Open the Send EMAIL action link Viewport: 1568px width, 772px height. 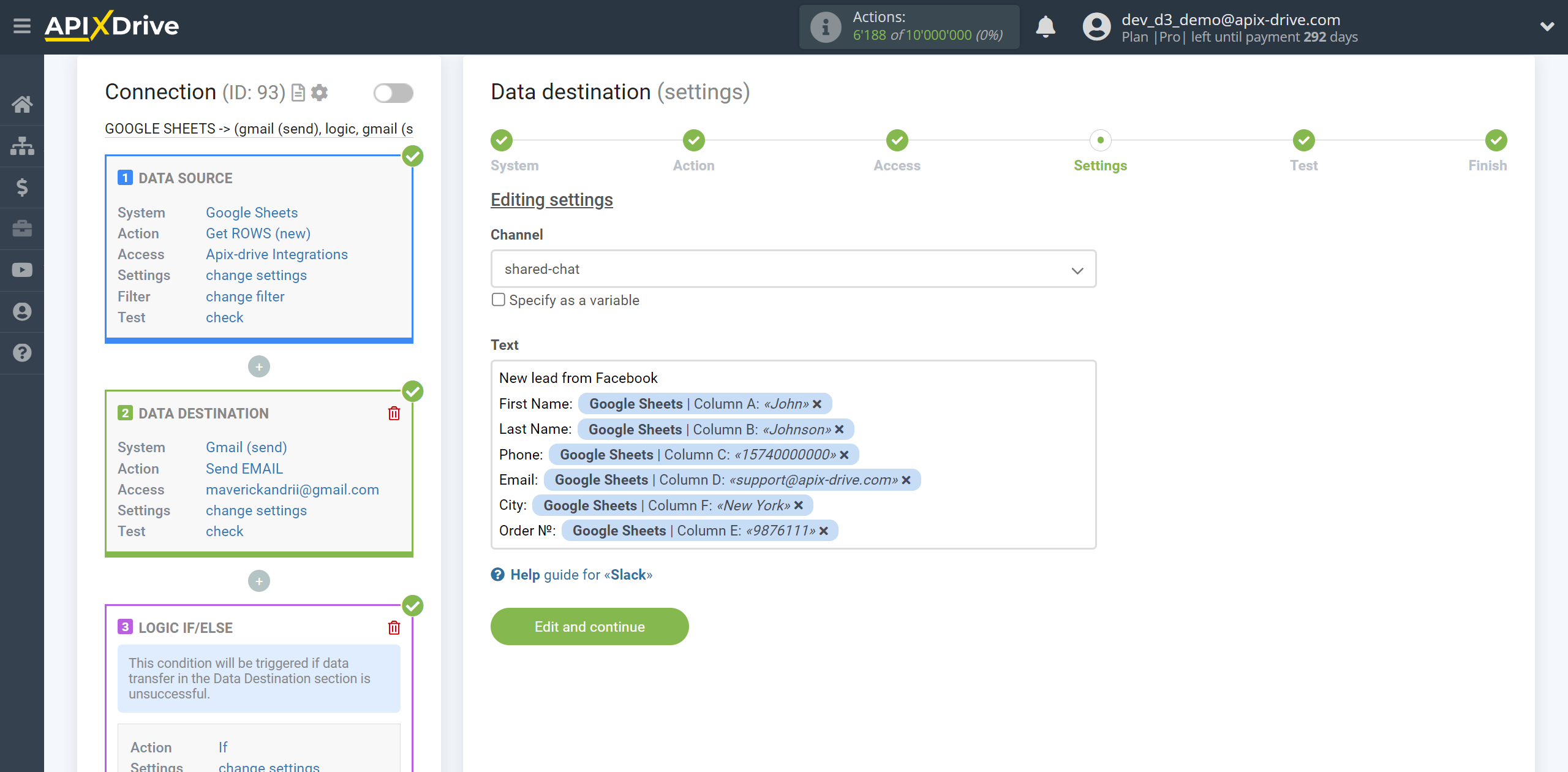[x=244, y=469]
